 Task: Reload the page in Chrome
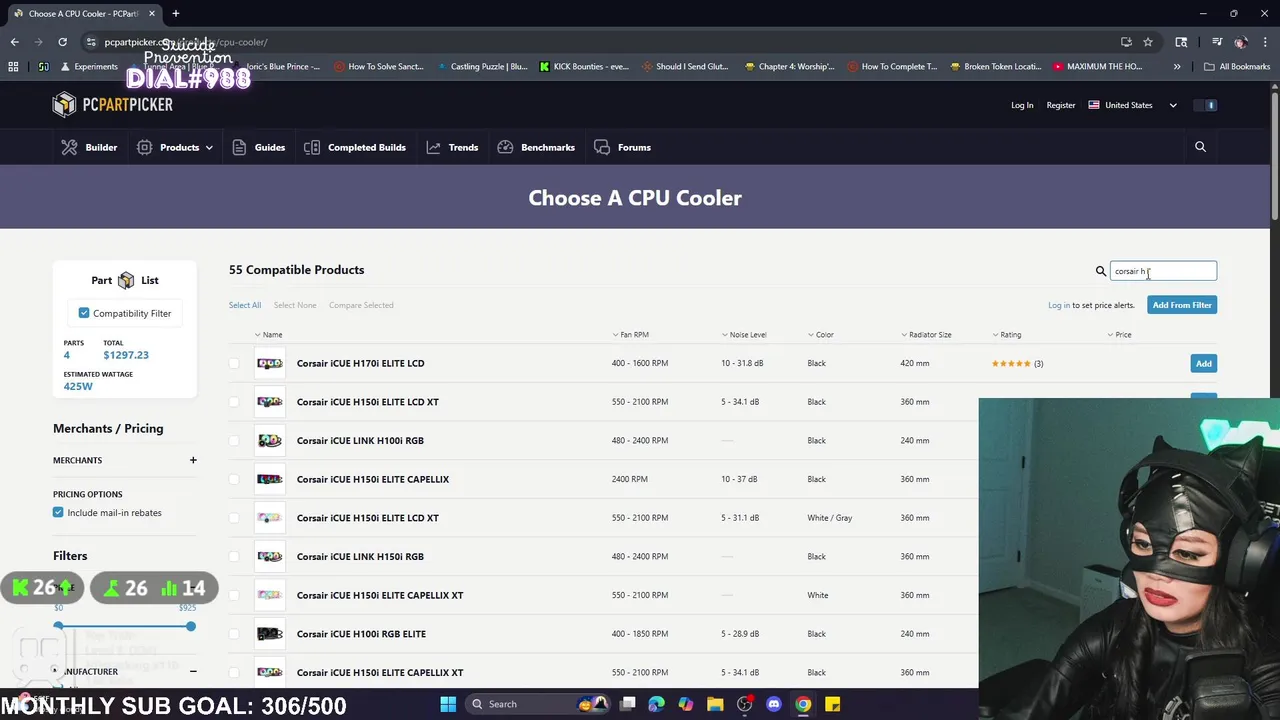(62, 42)
